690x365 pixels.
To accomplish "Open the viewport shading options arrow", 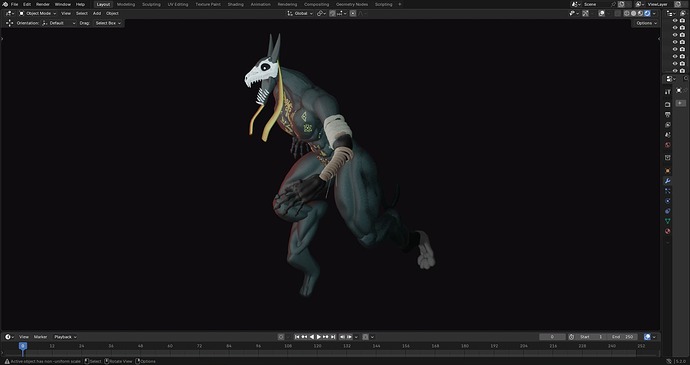I will (654, 13).
